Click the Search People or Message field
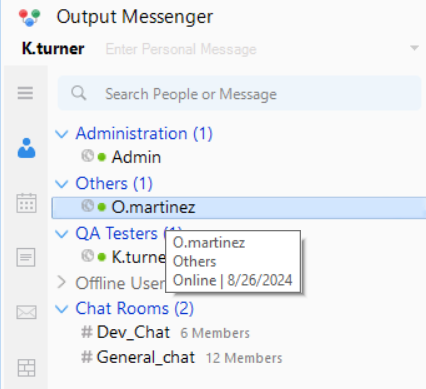The image size is (426, 389). pos(239,93)
